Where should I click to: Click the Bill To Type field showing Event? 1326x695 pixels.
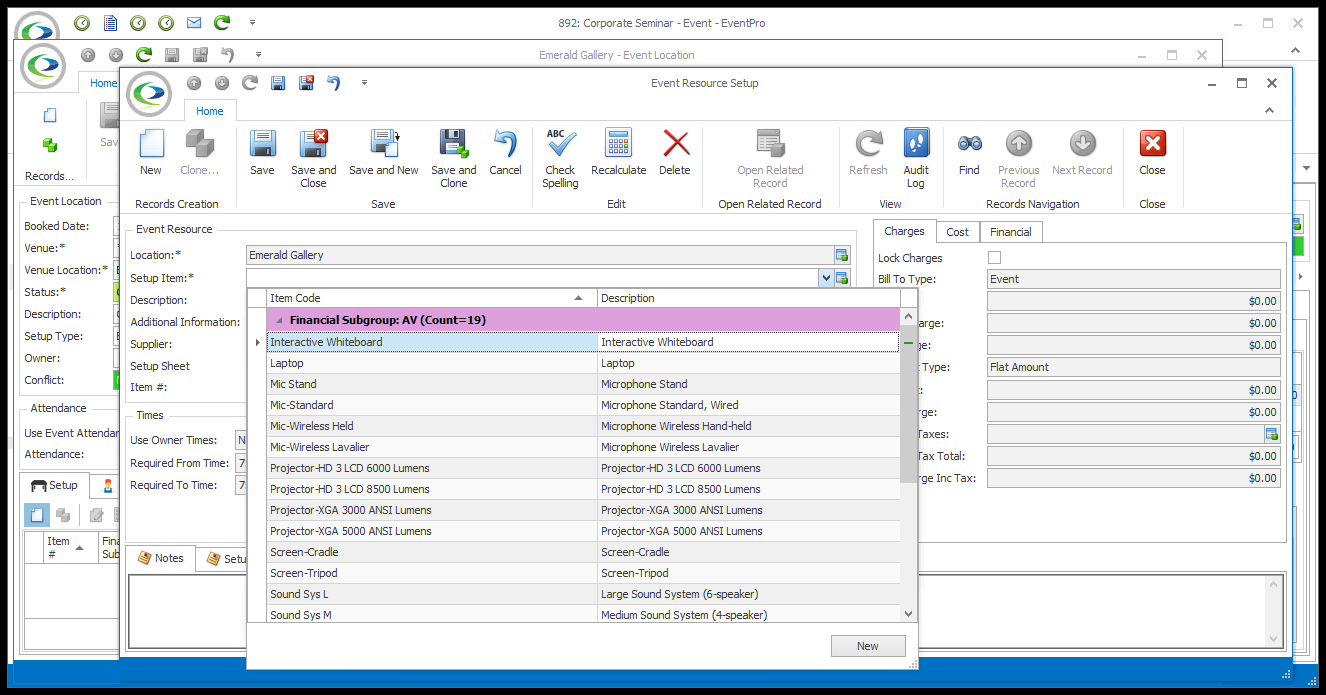tap(1134, 279)
